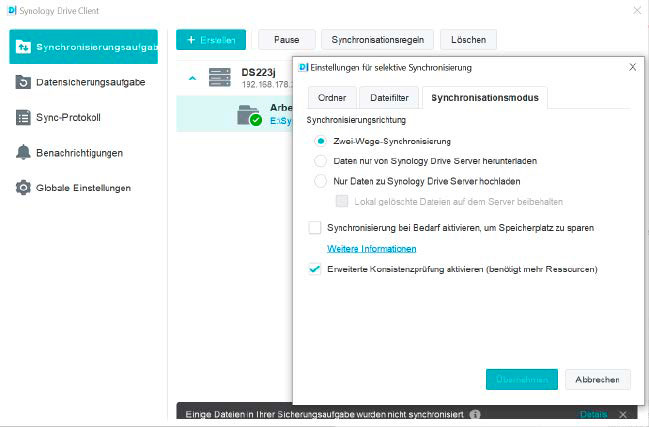Image resolution: width=649 pixels, height=427 pixels.
Task: Open Synchronisierungsaufgabe in the sidebar
Action: pyautogui.click(x=83, y=47)
